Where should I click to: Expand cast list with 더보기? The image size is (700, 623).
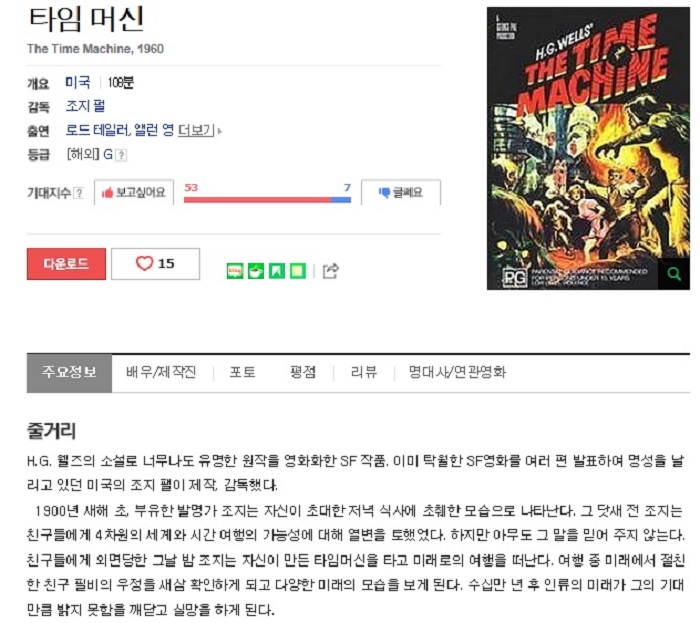coord(197,130)
